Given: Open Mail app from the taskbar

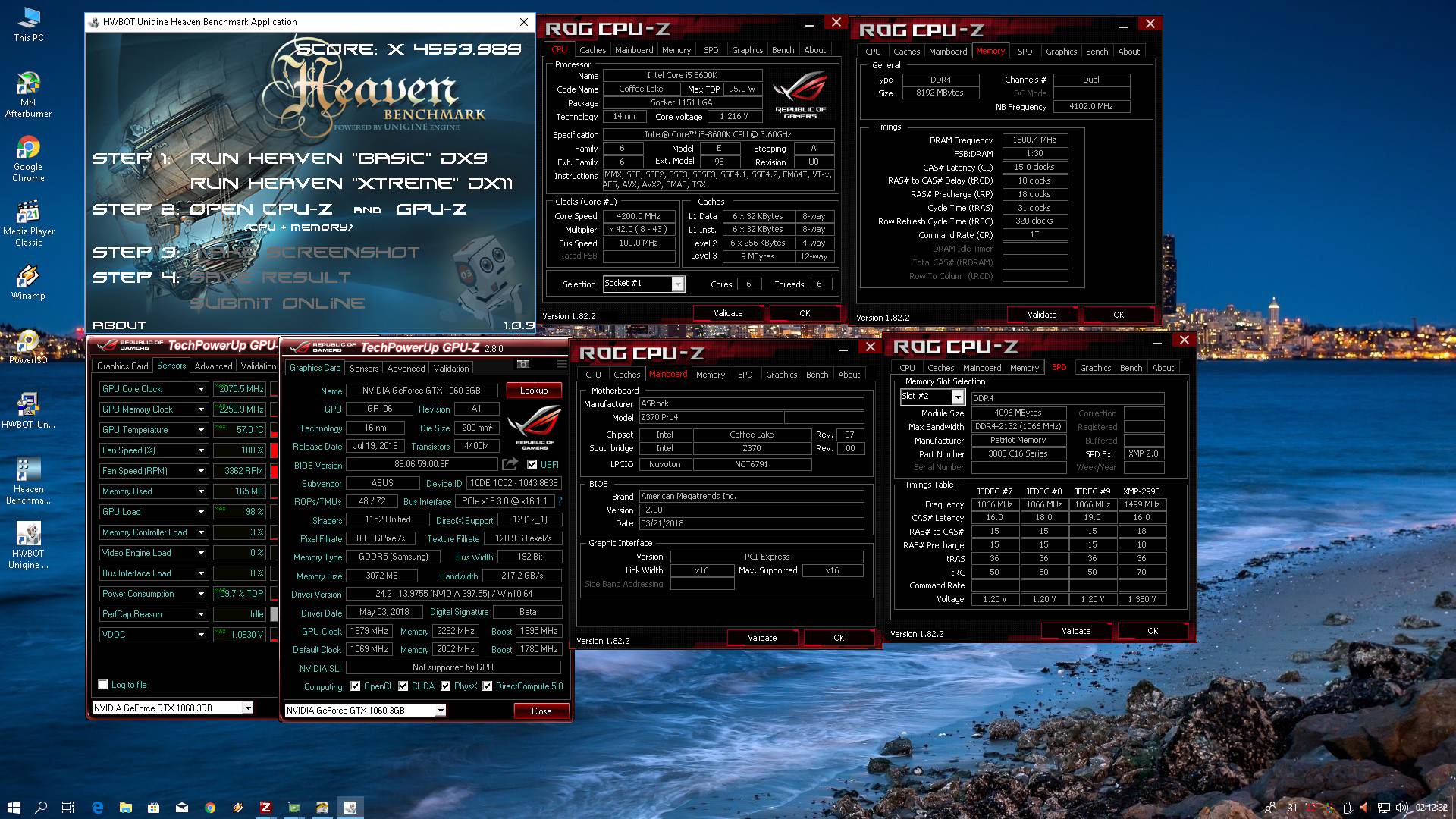Looking at the screenshot, I should click(x=182, y=808).
